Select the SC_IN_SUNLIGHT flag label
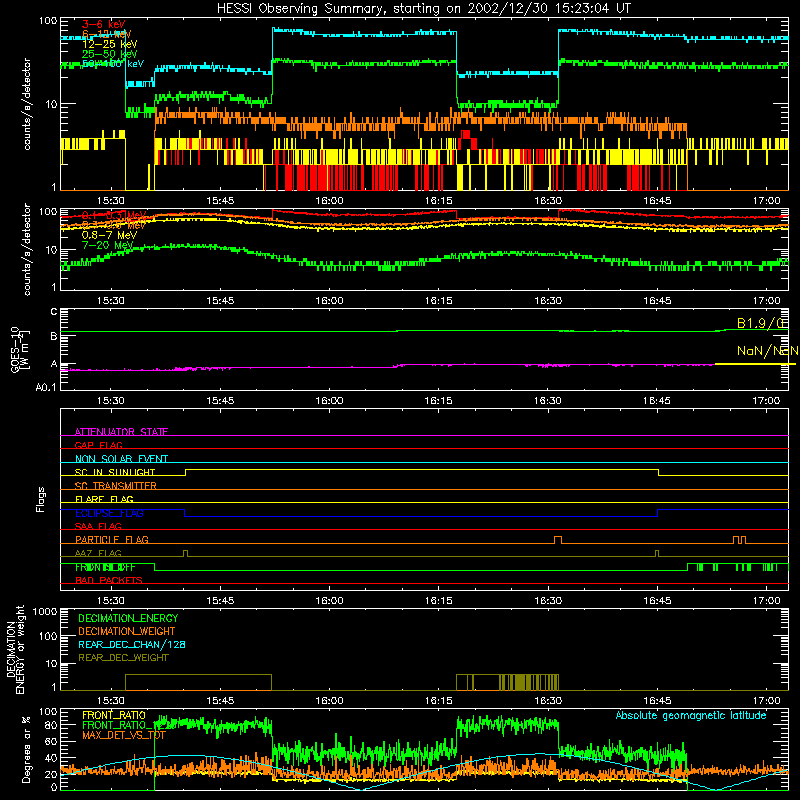800x800 pixels. coord(115,472)
